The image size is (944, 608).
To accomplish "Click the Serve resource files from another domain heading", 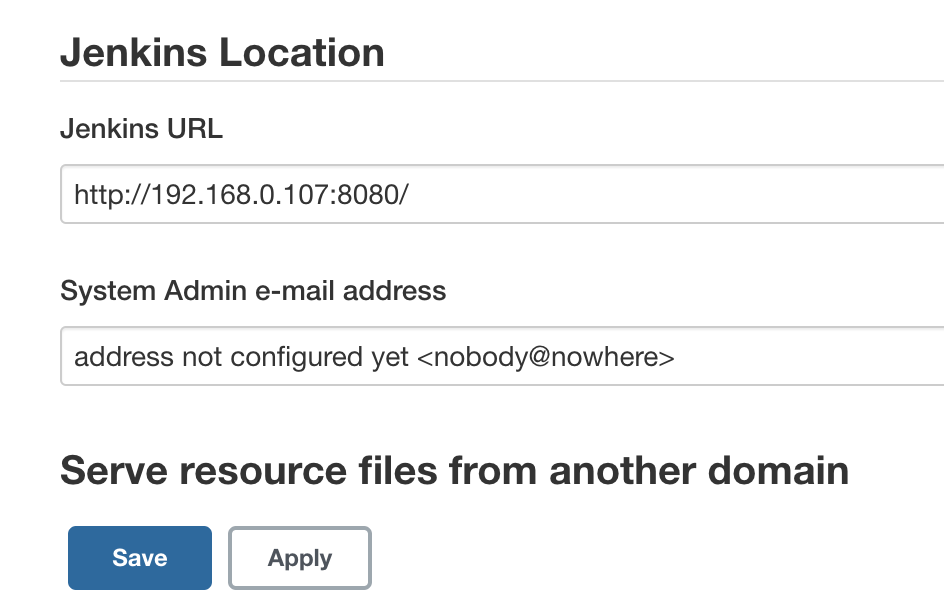I will coord(455,470).
